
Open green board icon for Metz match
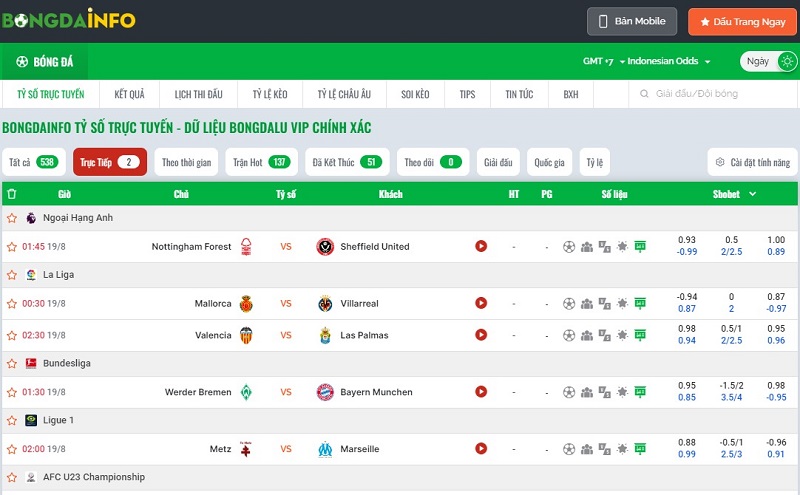(x=640, y=449)
